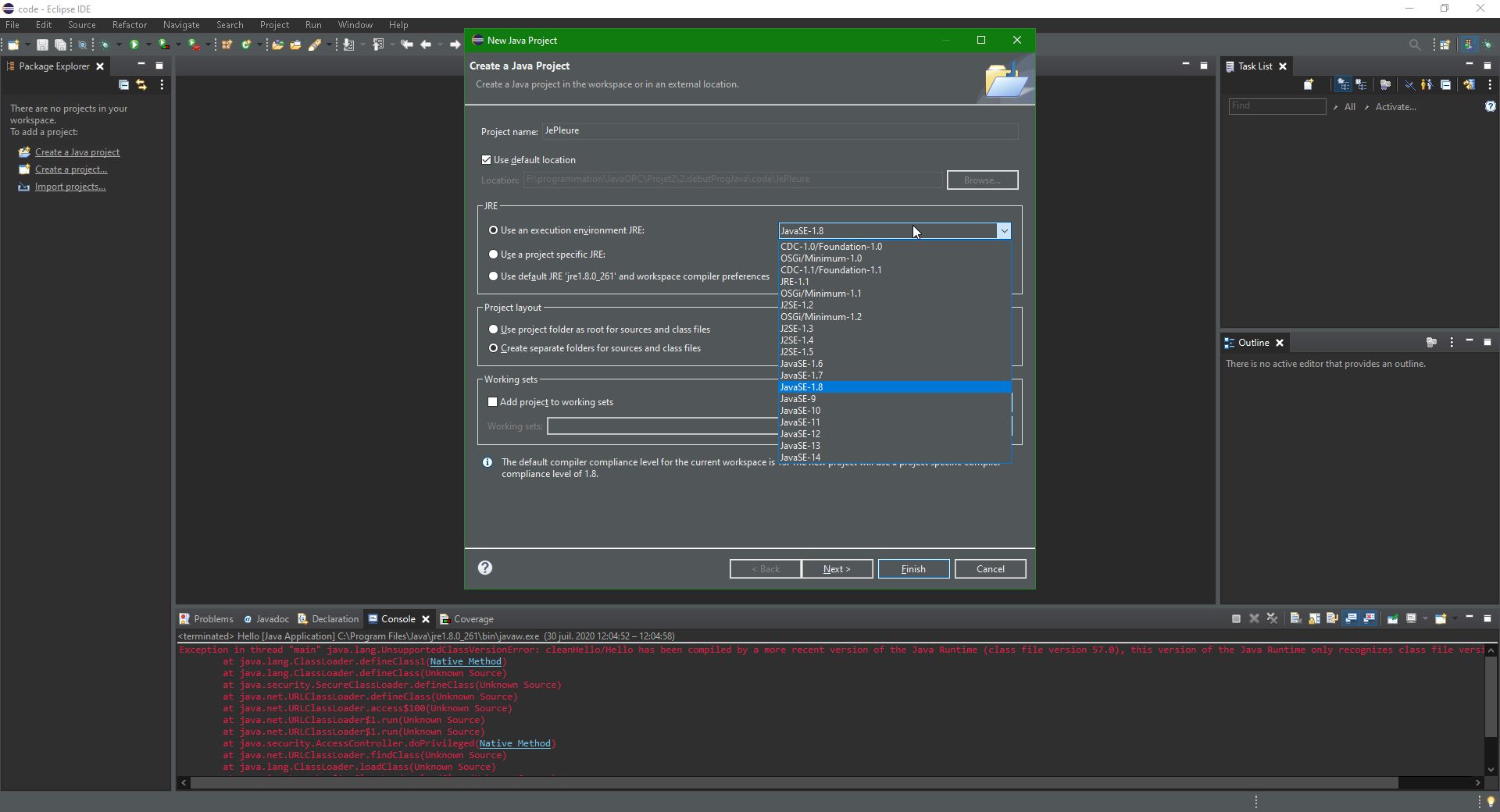Run the application with the green Run icon

point(136,45)
